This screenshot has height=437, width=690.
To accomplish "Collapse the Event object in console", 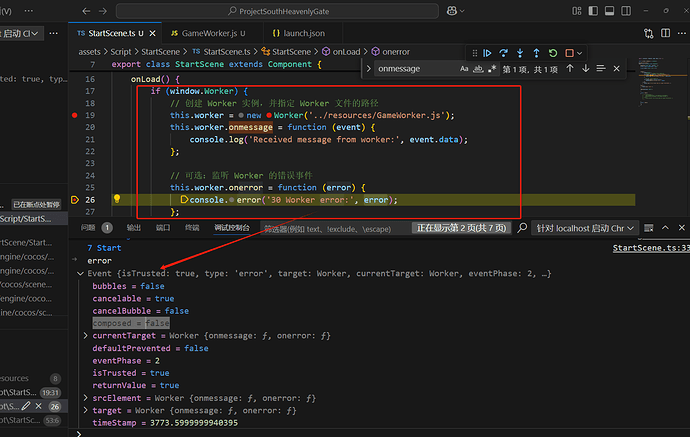I will 80,274.
